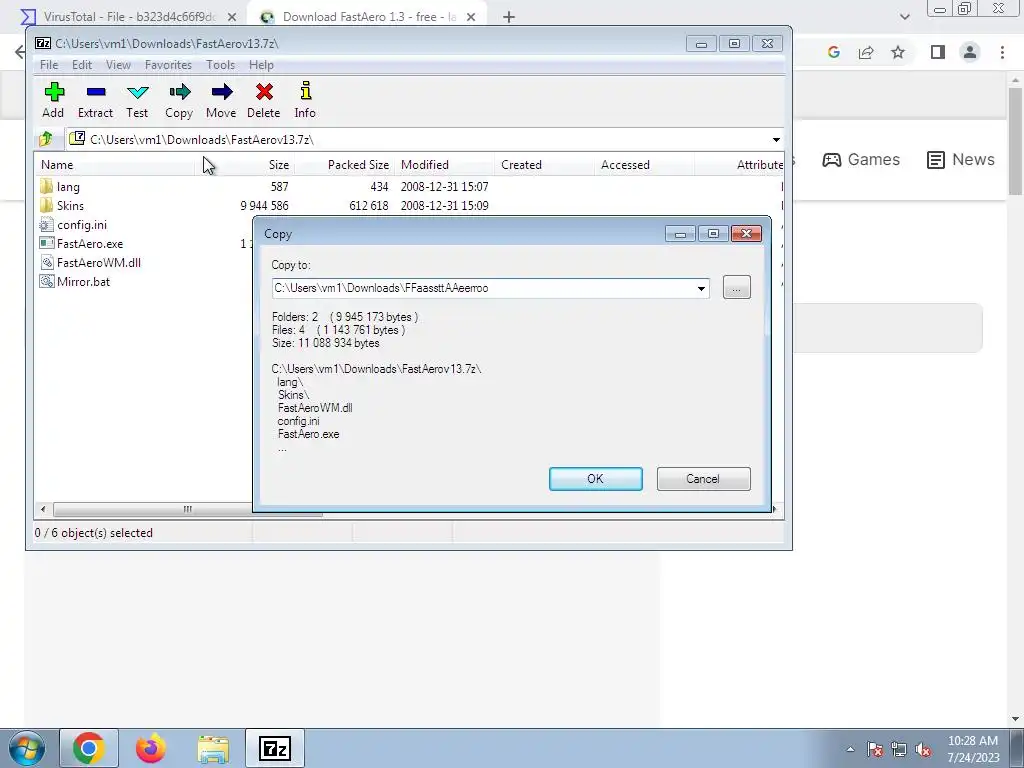Viewport: 1024px width, 768px height.
Task: Open the Edit menu
Action: click(82, 65)
